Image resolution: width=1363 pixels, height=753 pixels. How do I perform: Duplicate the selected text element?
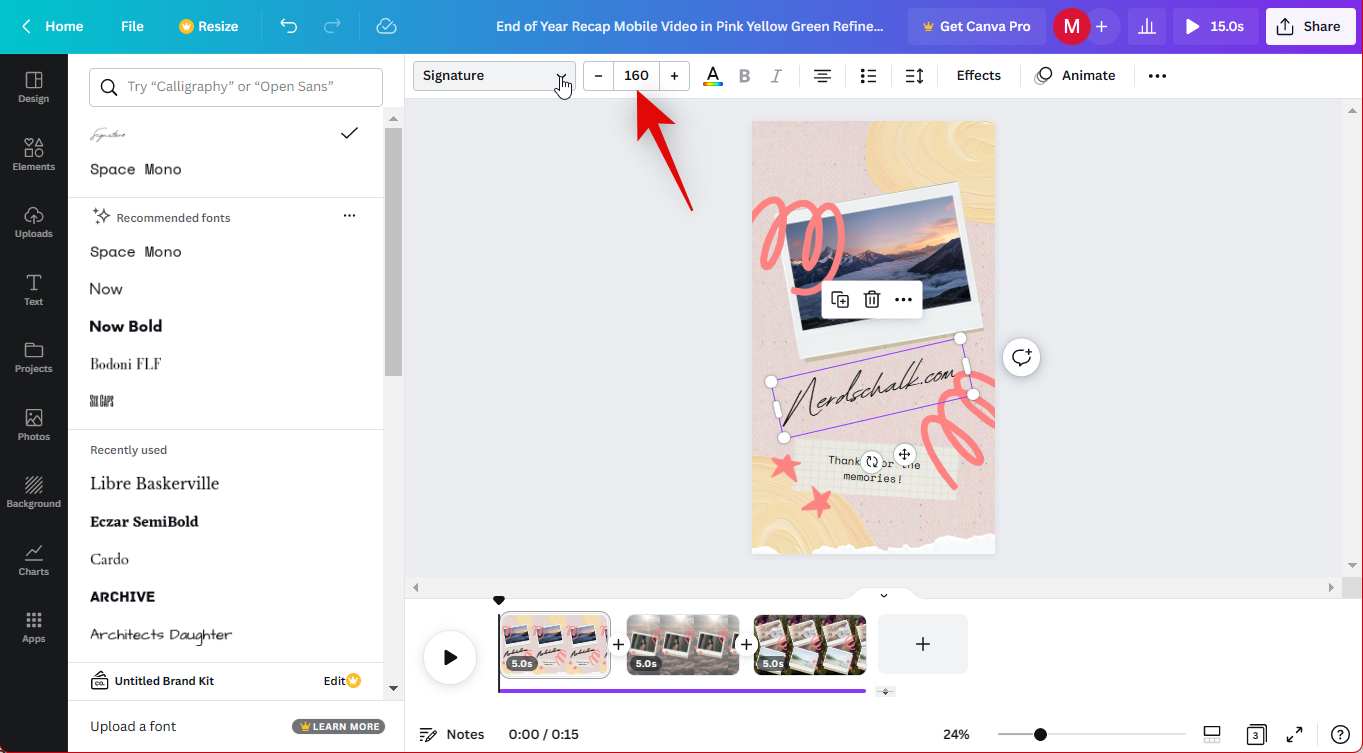coord(841,300)
